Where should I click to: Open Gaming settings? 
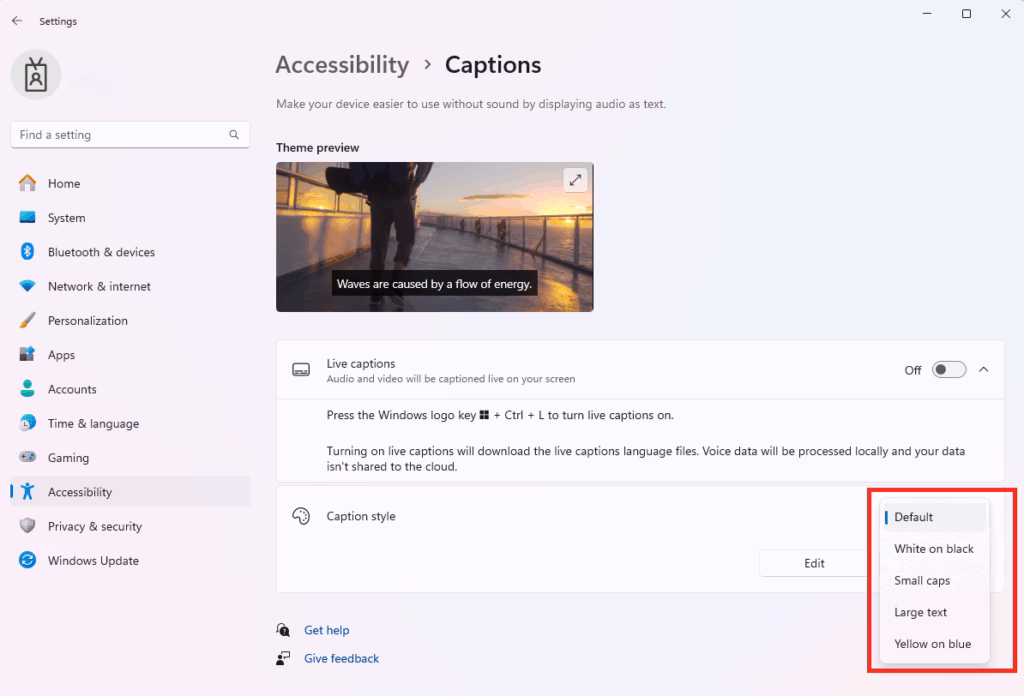coord(131,458)
